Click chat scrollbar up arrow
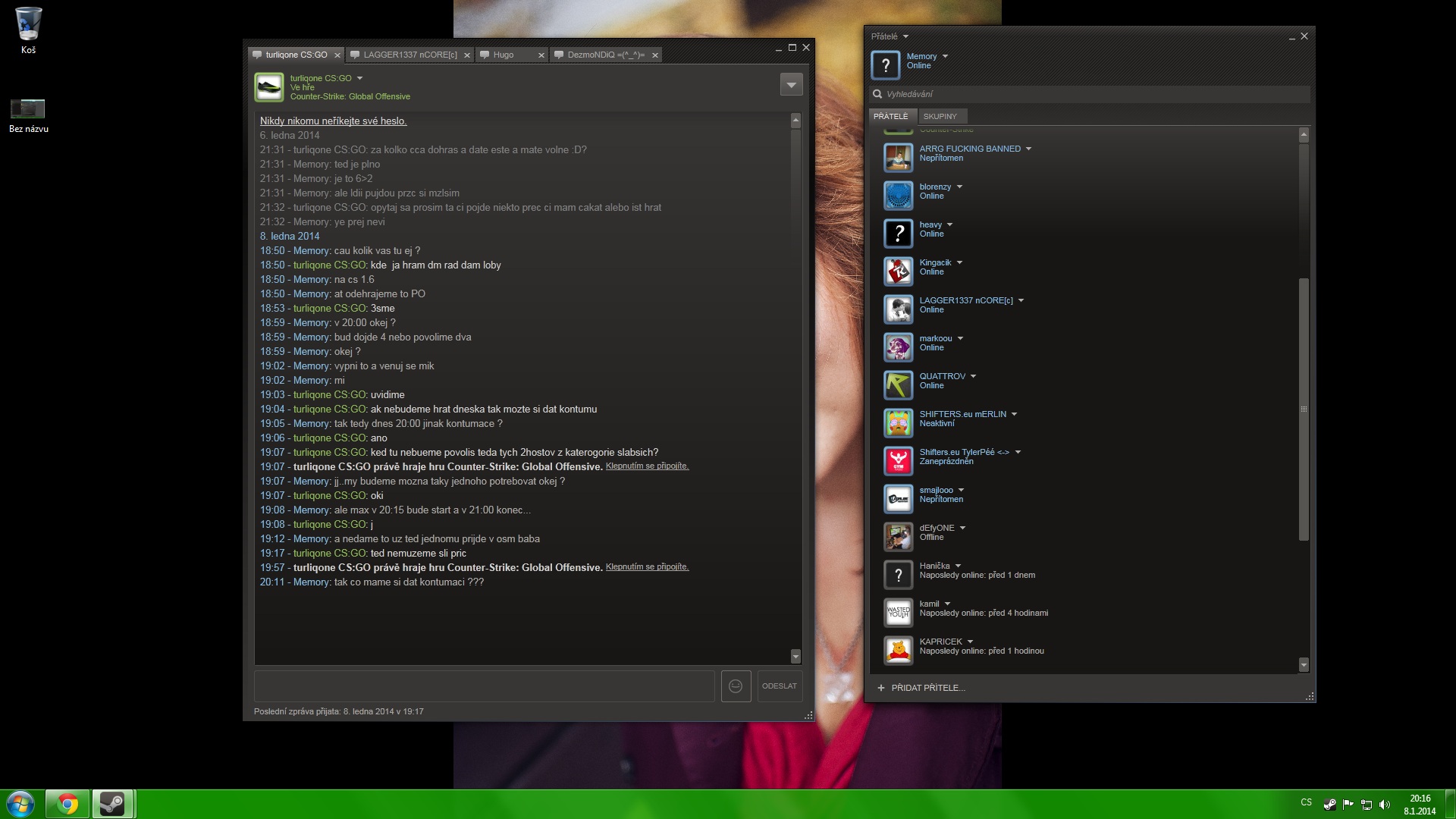The width and height of the screenshot is (1456, 819). 795,120
